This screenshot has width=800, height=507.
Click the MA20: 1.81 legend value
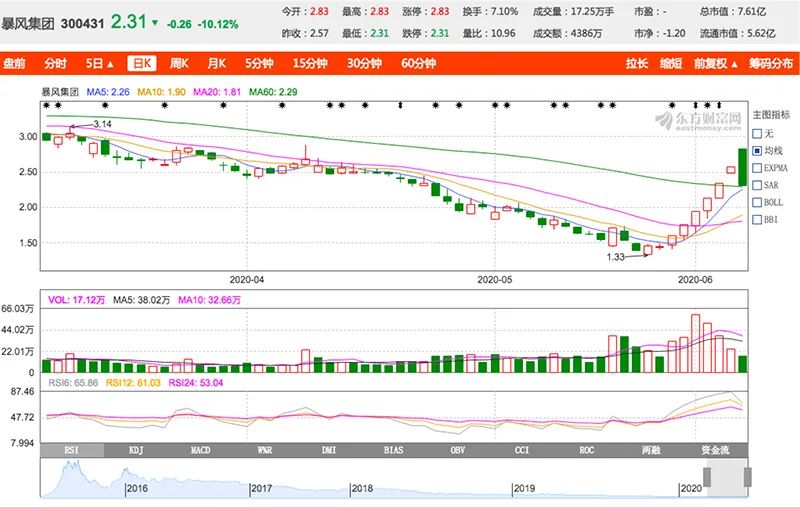[217, 92]
